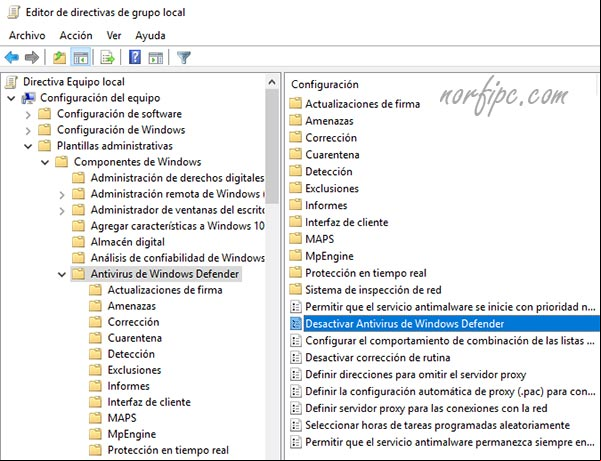
Task: Open Informes folder in right pane
Action: [326, 205]
